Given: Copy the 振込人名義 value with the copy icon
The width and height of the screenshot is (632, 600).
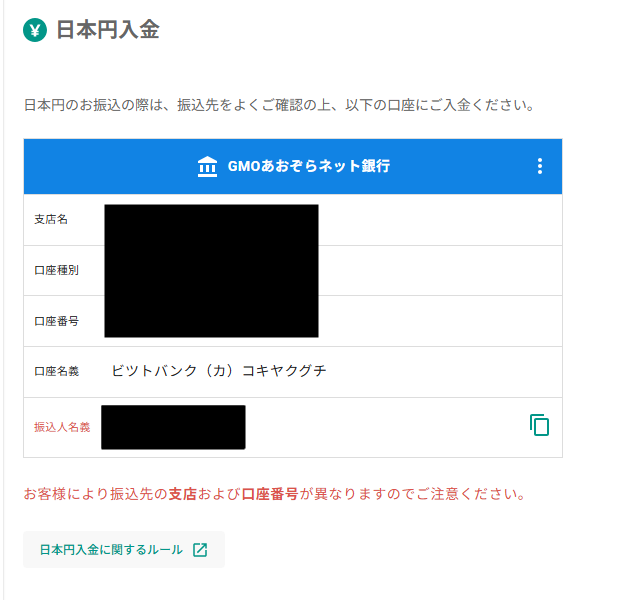Looking at the screenshot, I should [539, 425].
